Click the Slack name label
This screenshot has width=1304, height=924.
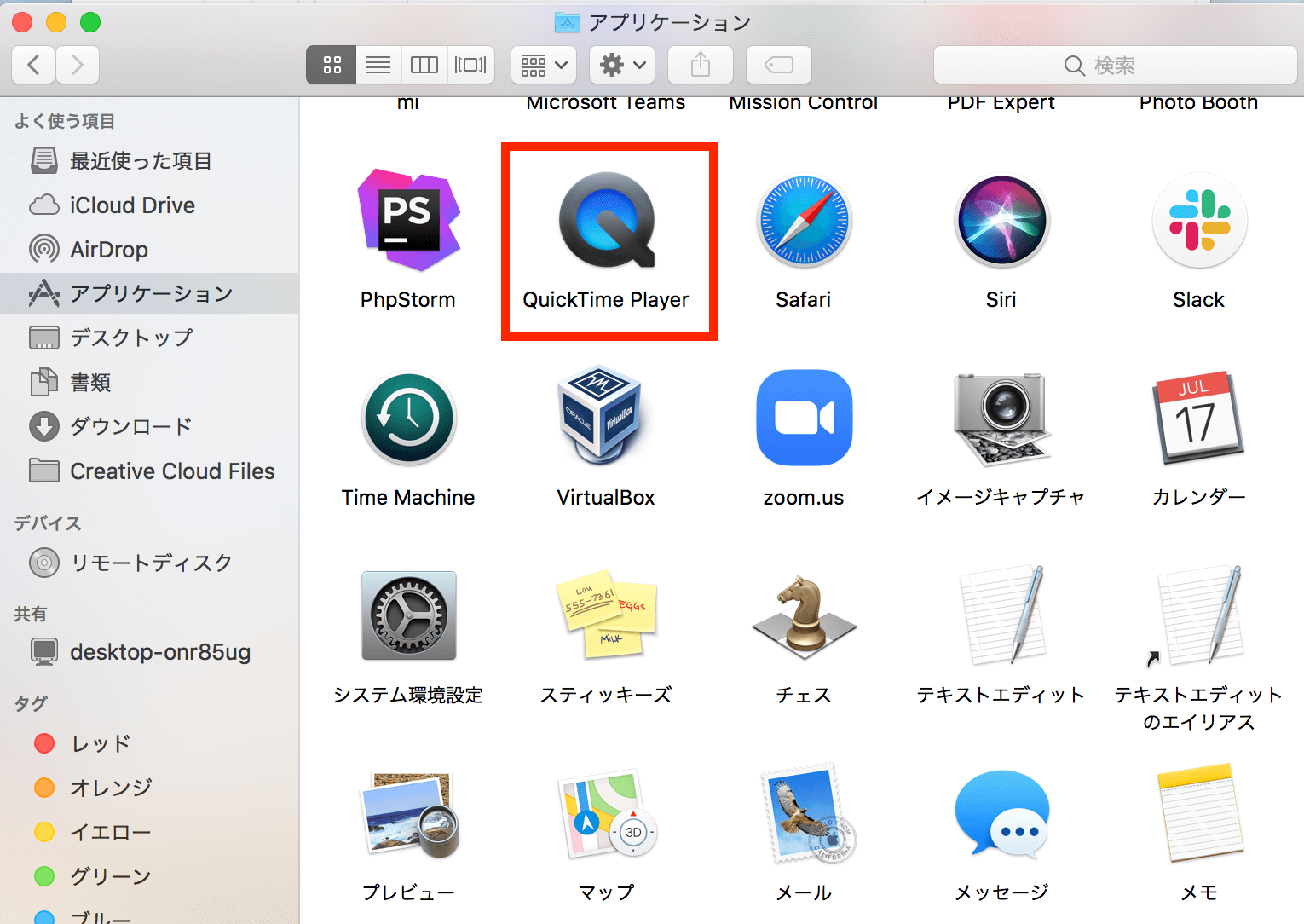(1198, 300)
